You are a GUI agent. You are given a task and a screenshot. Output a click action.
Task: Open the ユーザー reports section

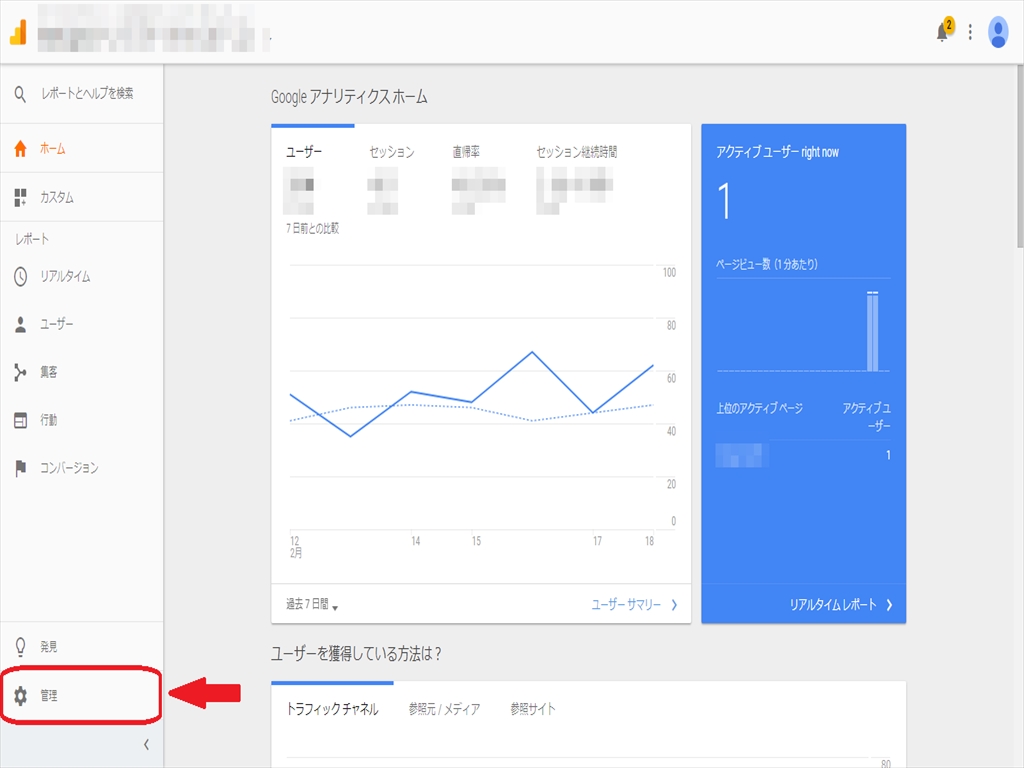(x=56, y=325)
